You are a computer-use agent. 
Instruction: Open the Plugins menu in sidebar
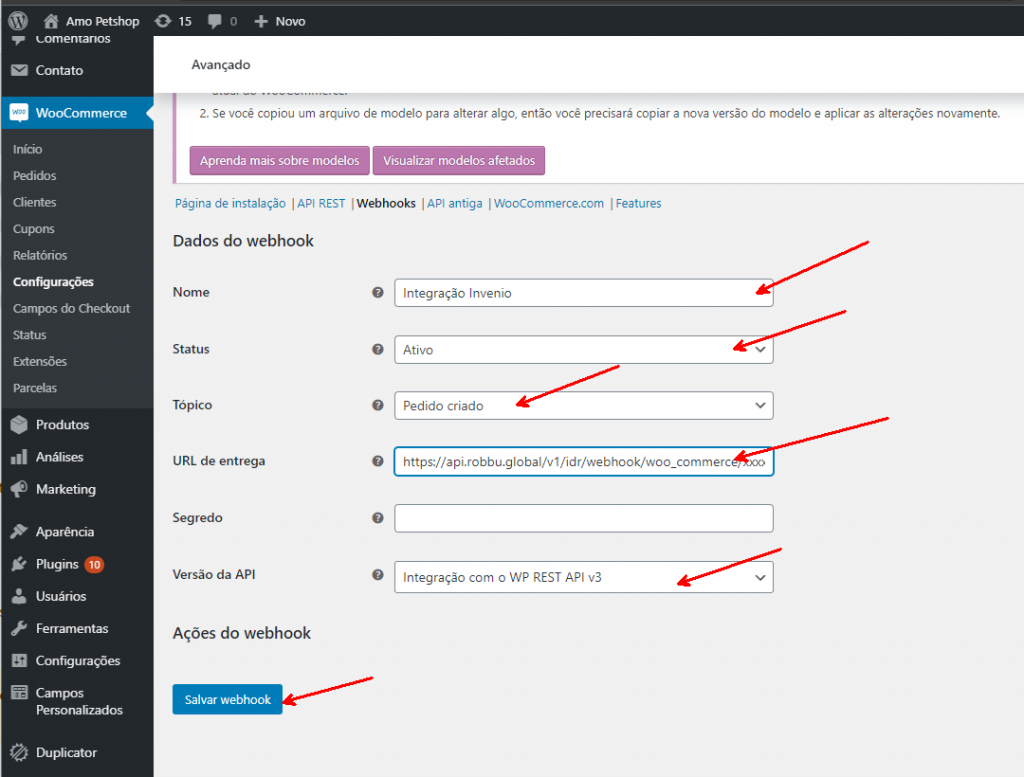point(57,564)
